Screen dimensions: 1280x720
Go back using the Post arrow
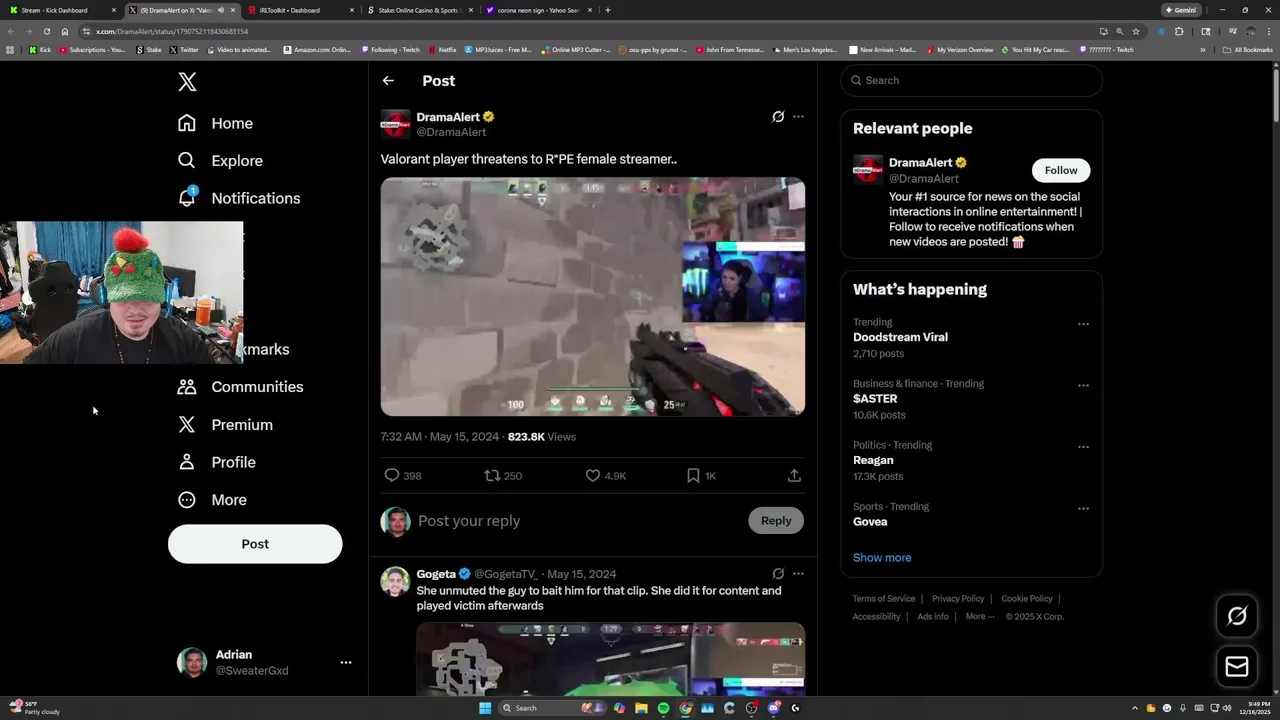coord(388,81)
